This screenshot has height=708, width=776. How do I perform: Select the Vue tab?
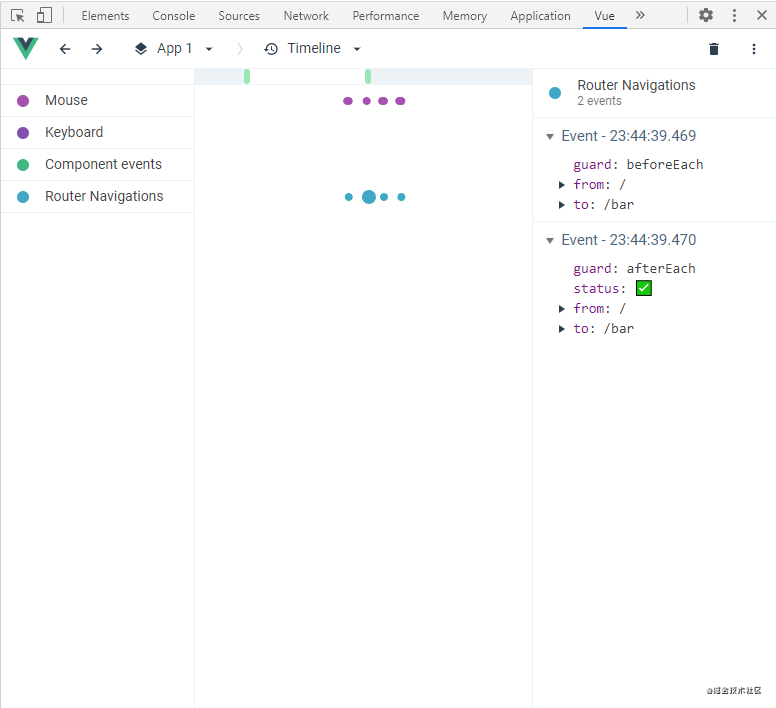click(x=605, y=16)
